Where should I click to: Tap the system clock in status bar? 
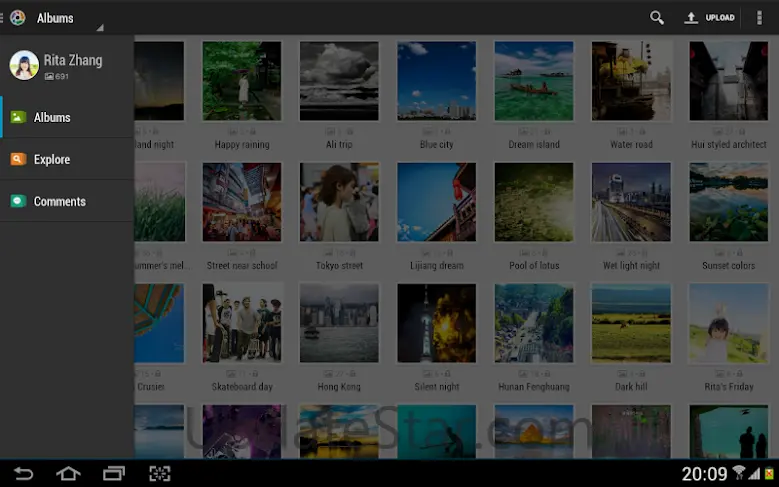click(704, 473)
